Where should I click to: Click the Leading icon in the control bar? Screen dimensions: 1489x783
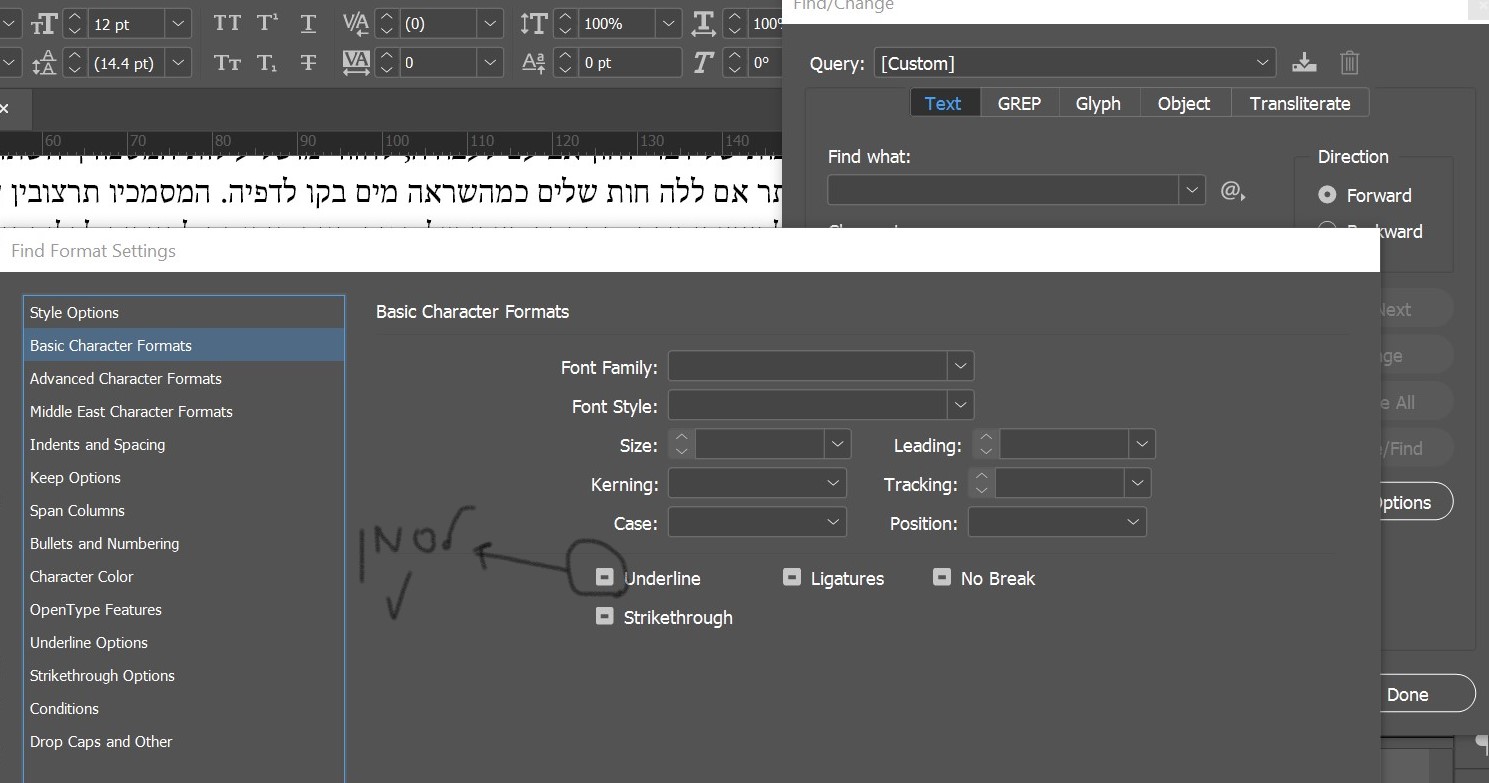pos(45,62)
